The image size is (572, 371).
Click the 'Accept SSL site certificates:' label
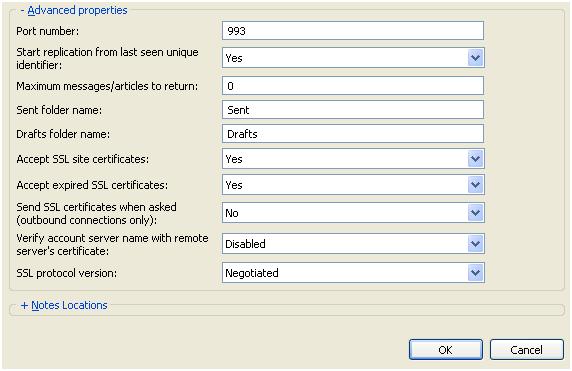(82, 159)
